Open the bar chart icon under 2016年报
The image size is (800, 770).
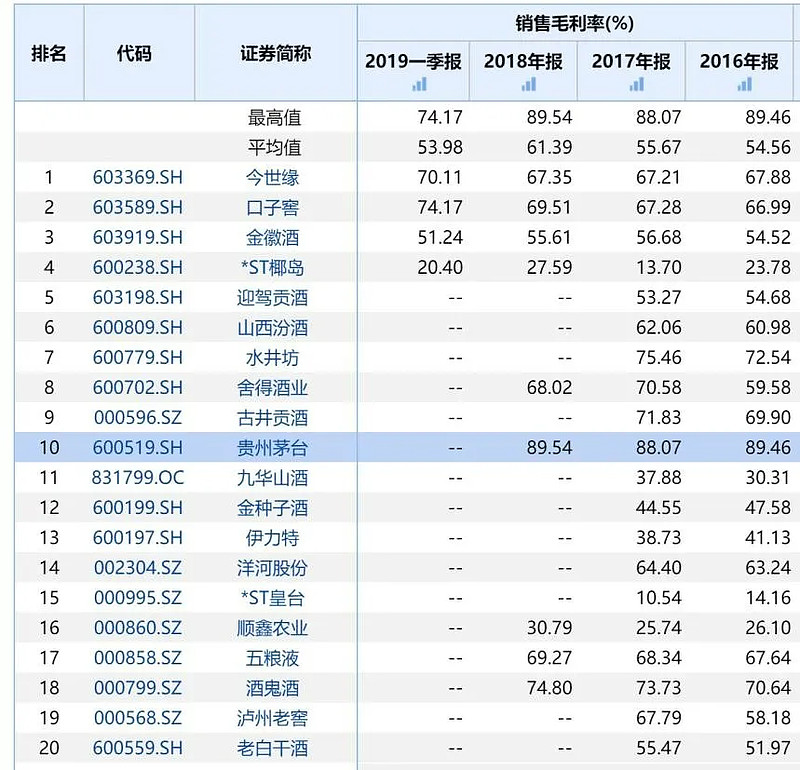745,84
